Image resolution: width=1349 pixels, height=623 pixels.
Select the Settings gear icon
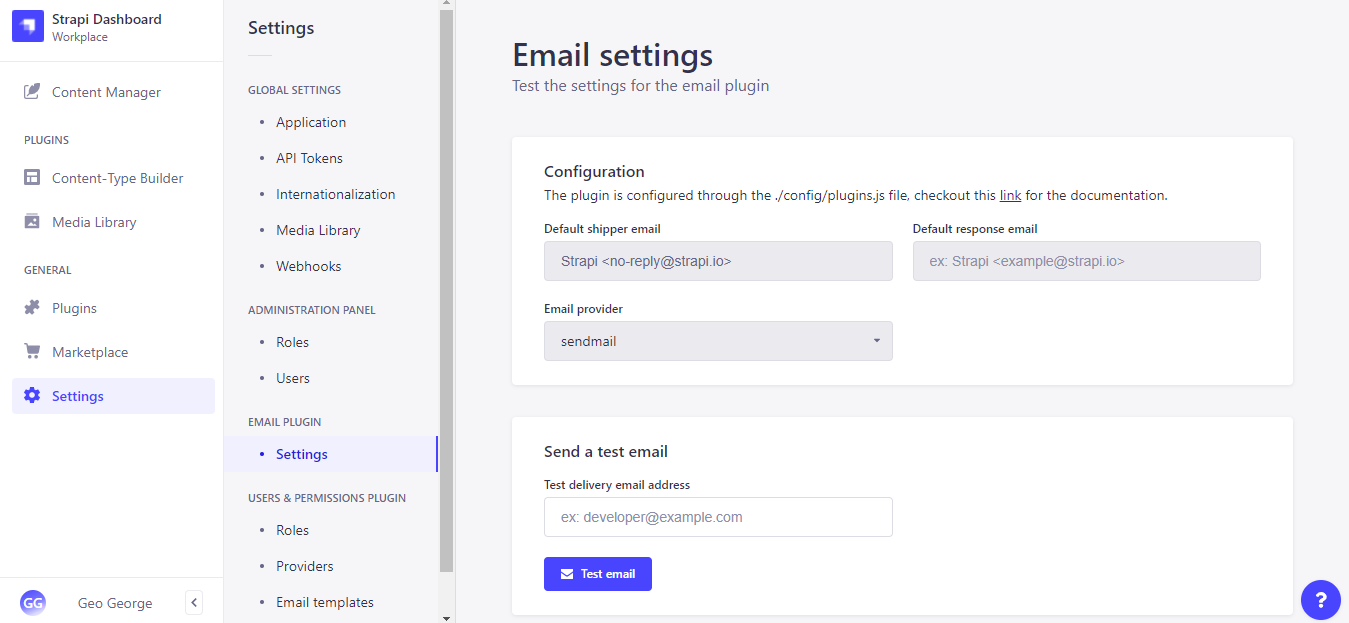(33, 395)
